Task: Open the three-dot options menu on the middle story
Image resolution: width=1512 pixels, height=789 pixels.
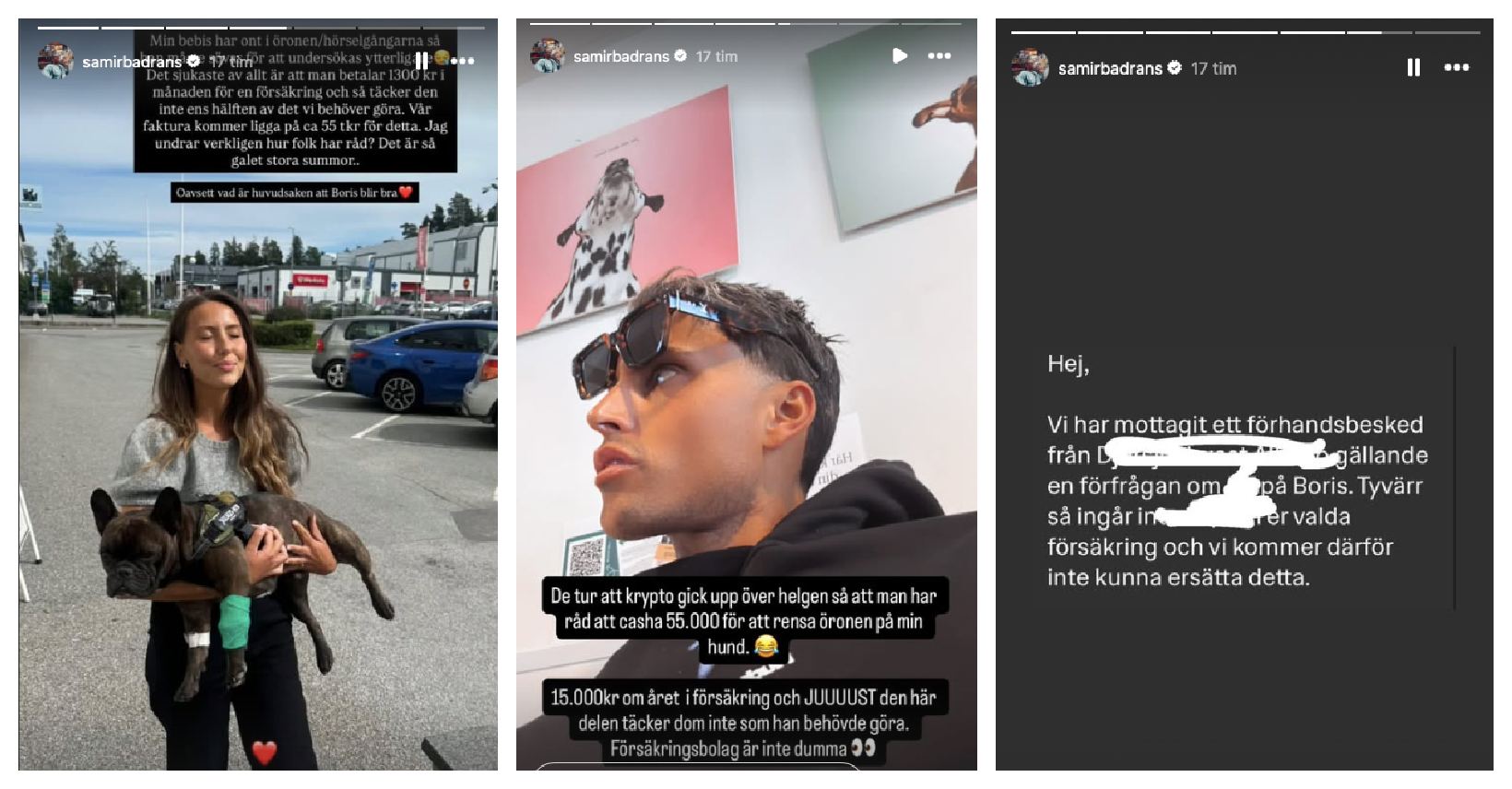Action: 939,56
